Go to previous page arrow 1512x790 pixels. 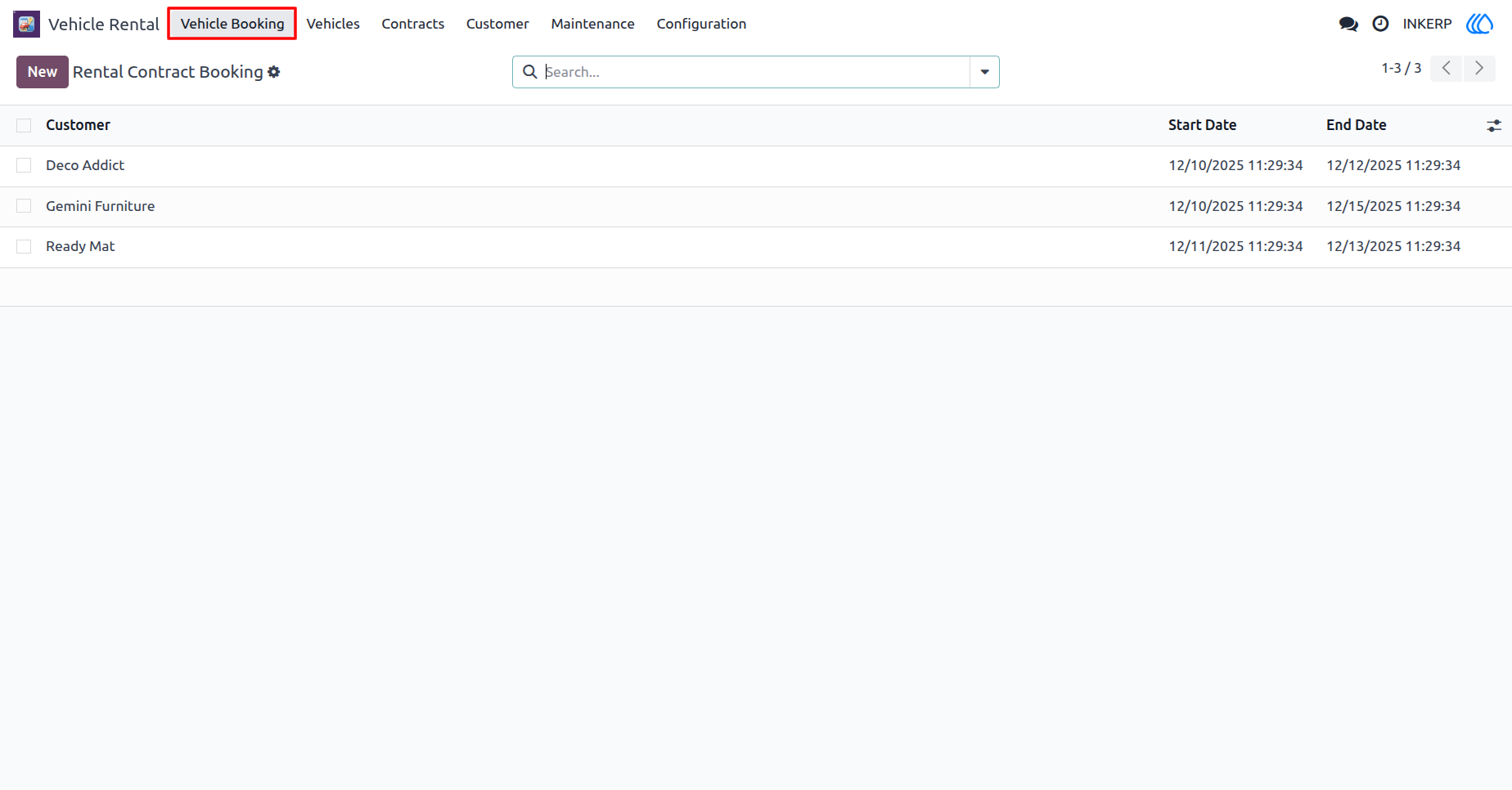click(x=1447, y=69)
